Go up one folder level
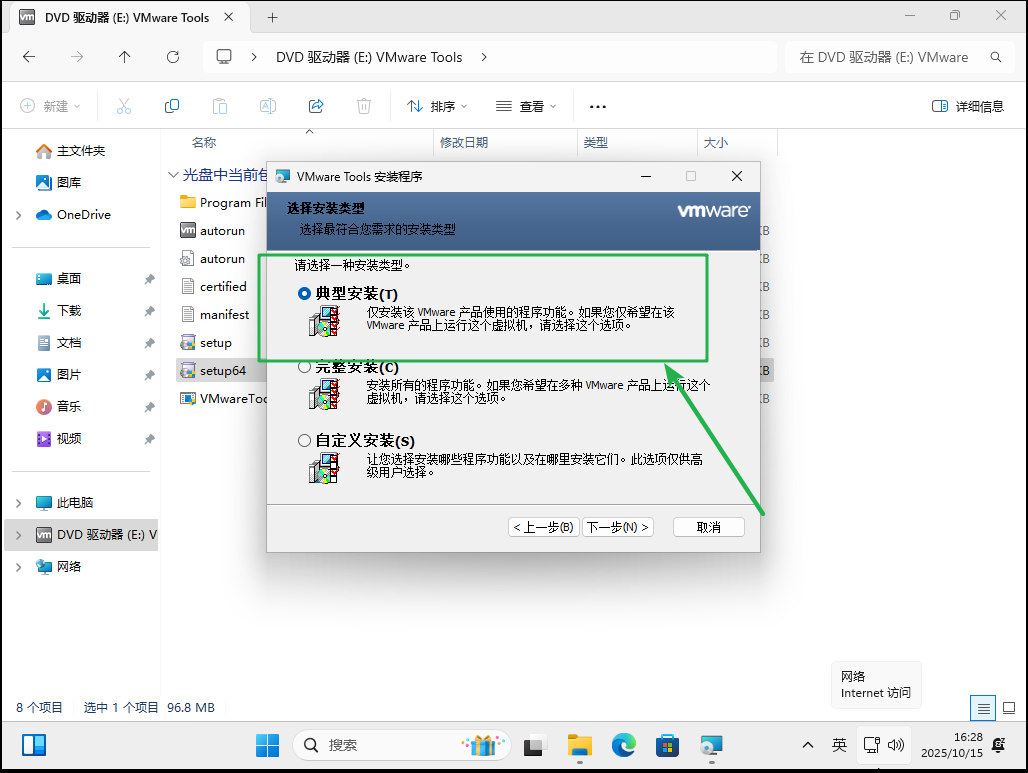This screenshot has height=773, width=1028. pyautogui.click(x=125, y=57)
